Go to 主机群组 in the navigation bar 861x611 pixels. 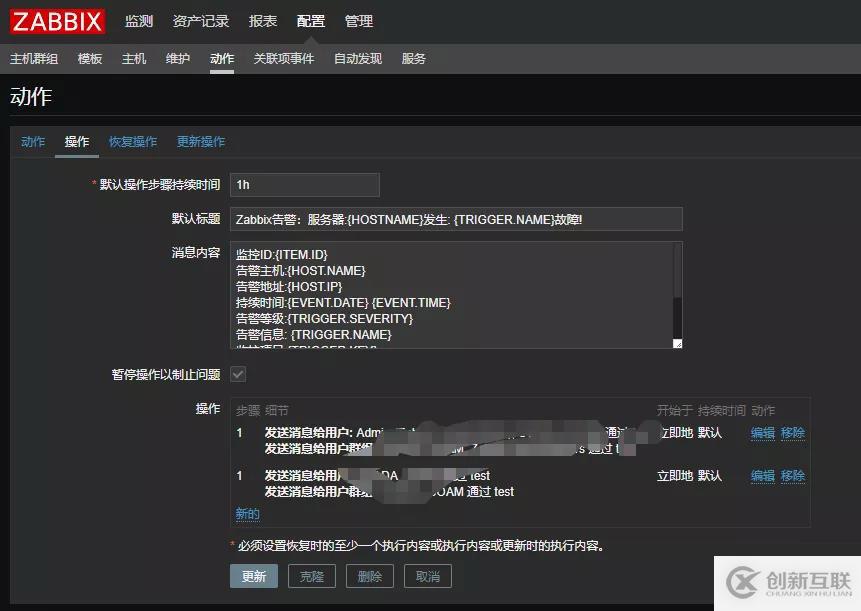[33, 58]
